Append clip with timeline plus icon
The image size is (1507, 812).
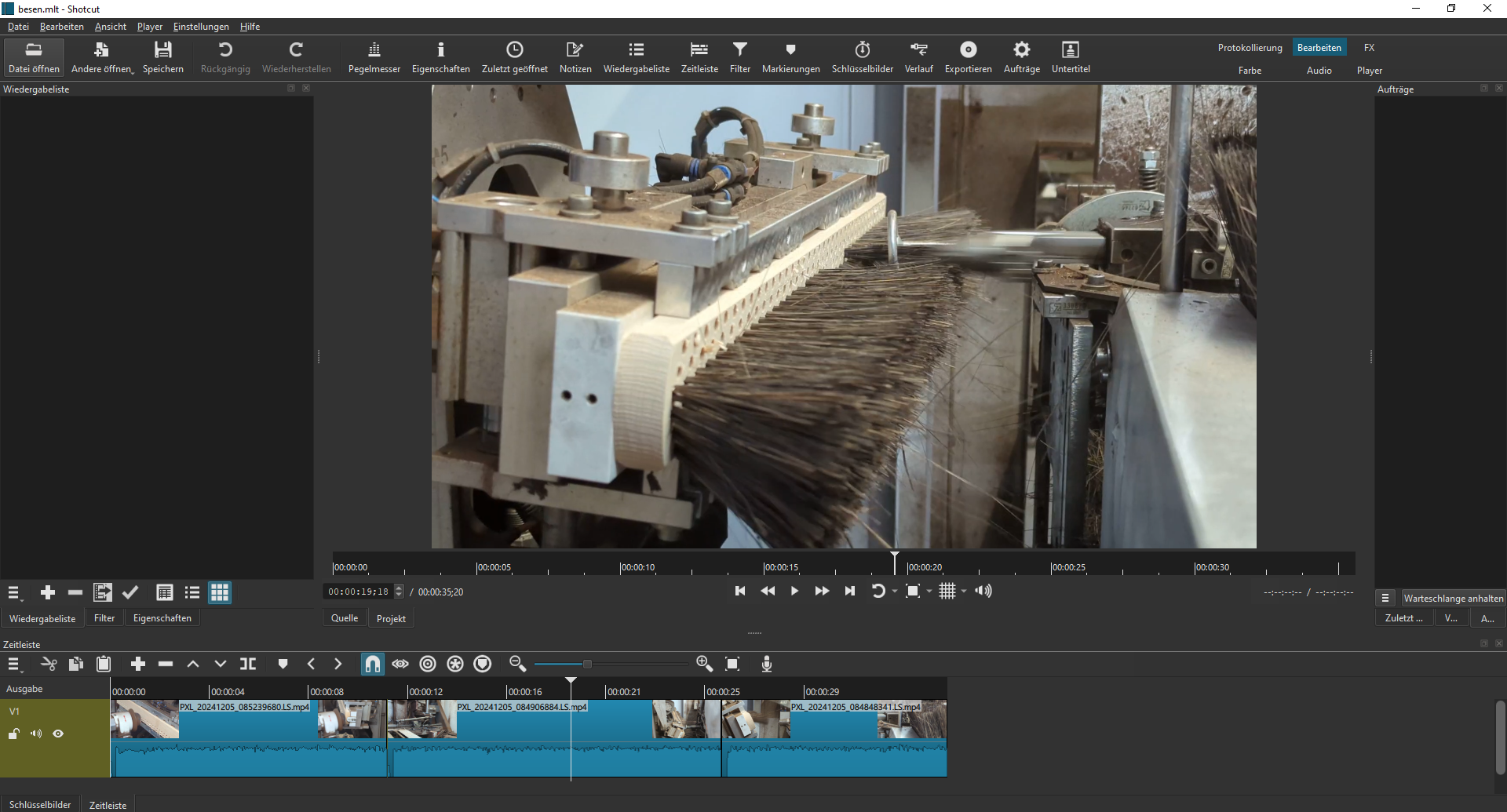(x=138, y=665)
